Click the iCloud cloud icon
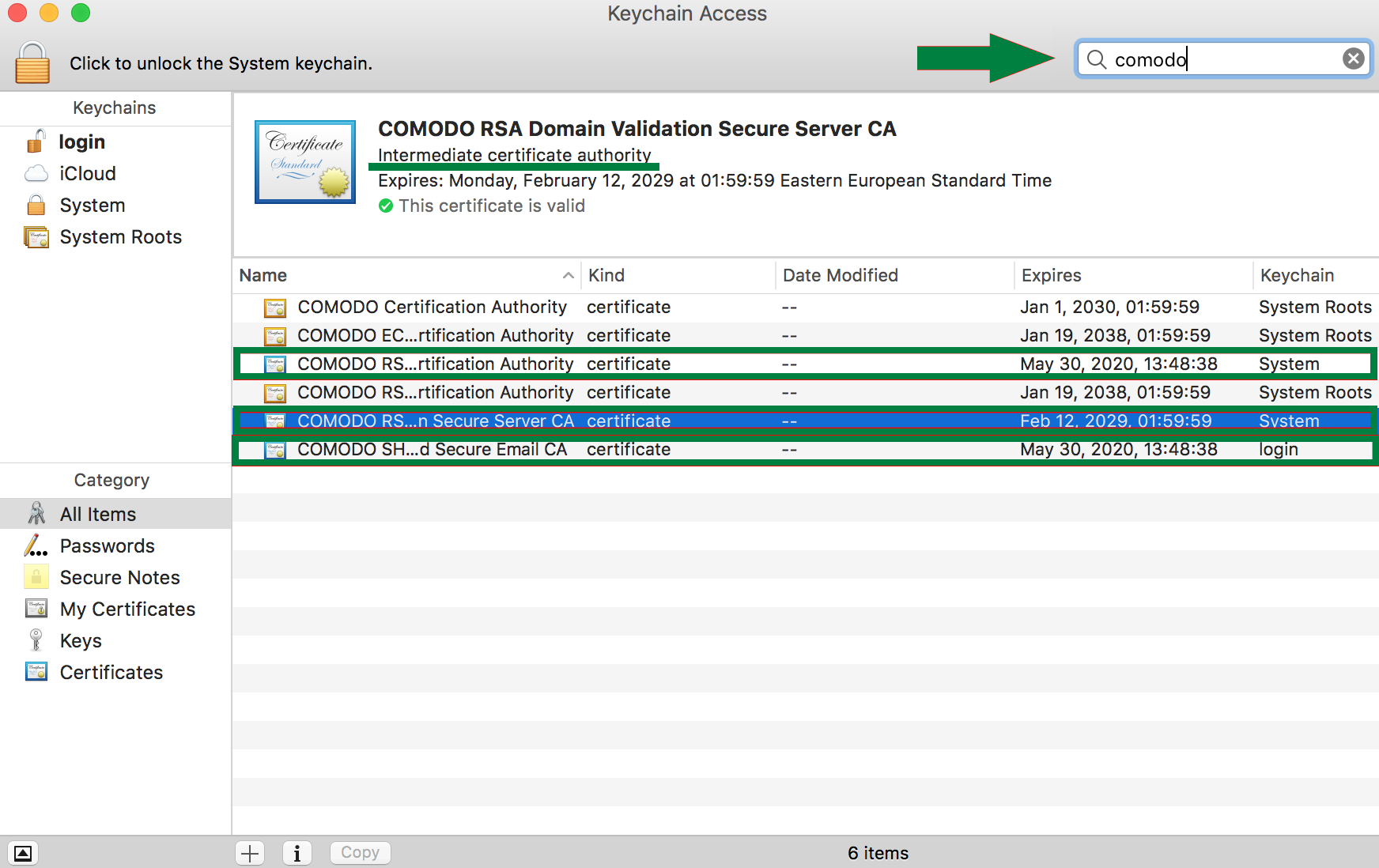Screen dimensions: 1379x868 pyautogui.click(x=36, y=173)
